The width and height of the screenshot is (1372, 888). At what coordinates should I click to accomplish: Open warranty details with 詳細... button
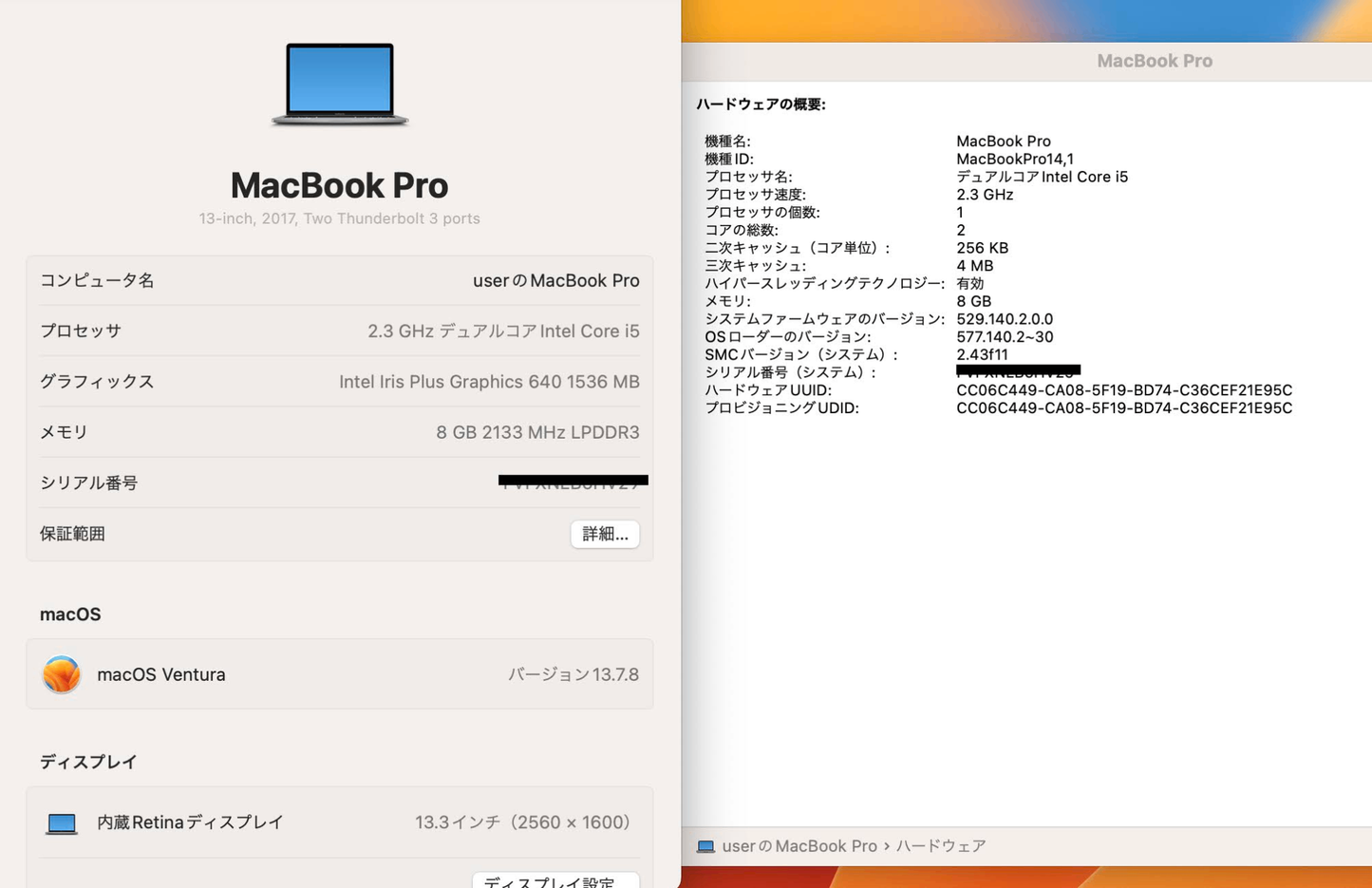click(x=605, y=534)
